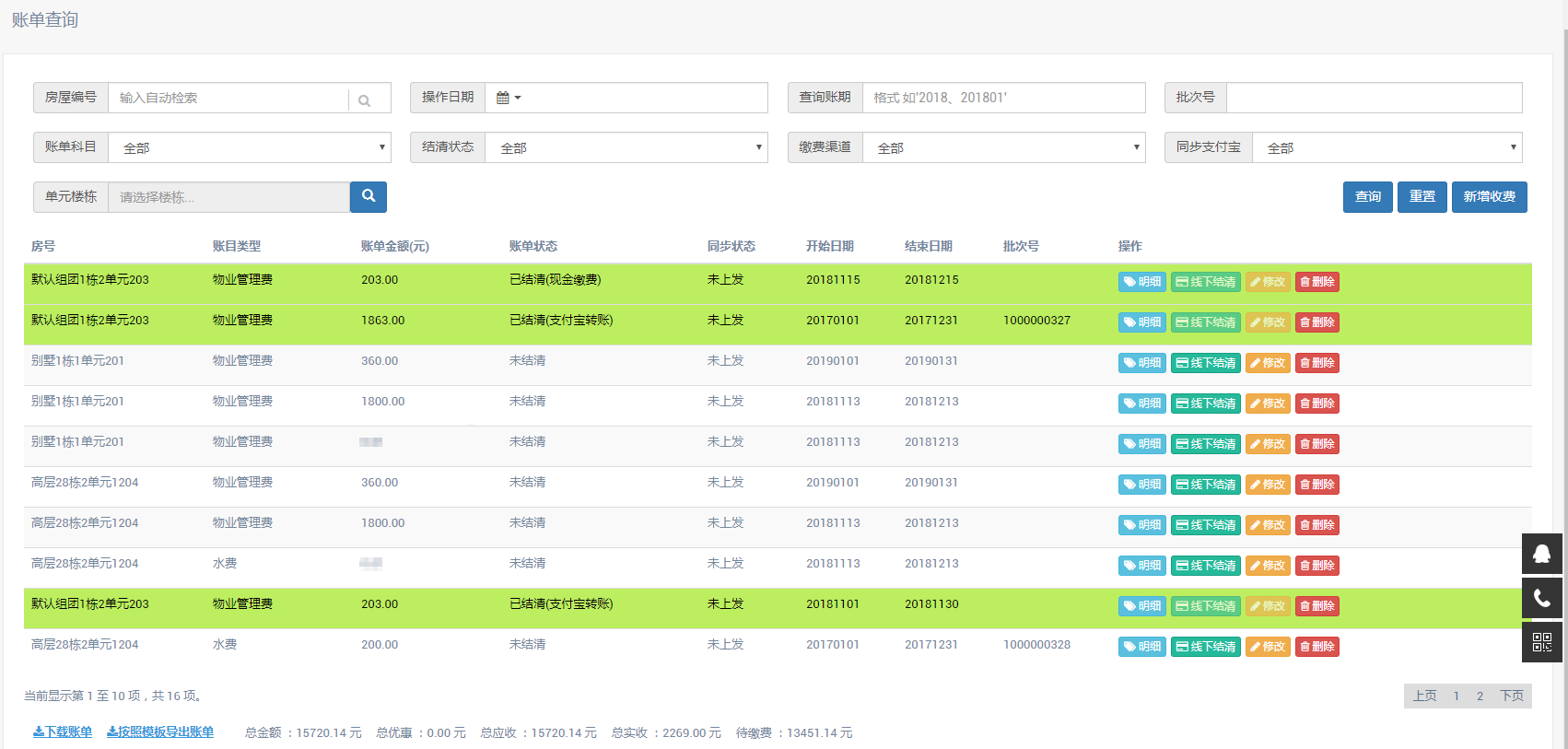Go to the previous page with 上页
1568x749 pixels.
[x=1424, y=696]
